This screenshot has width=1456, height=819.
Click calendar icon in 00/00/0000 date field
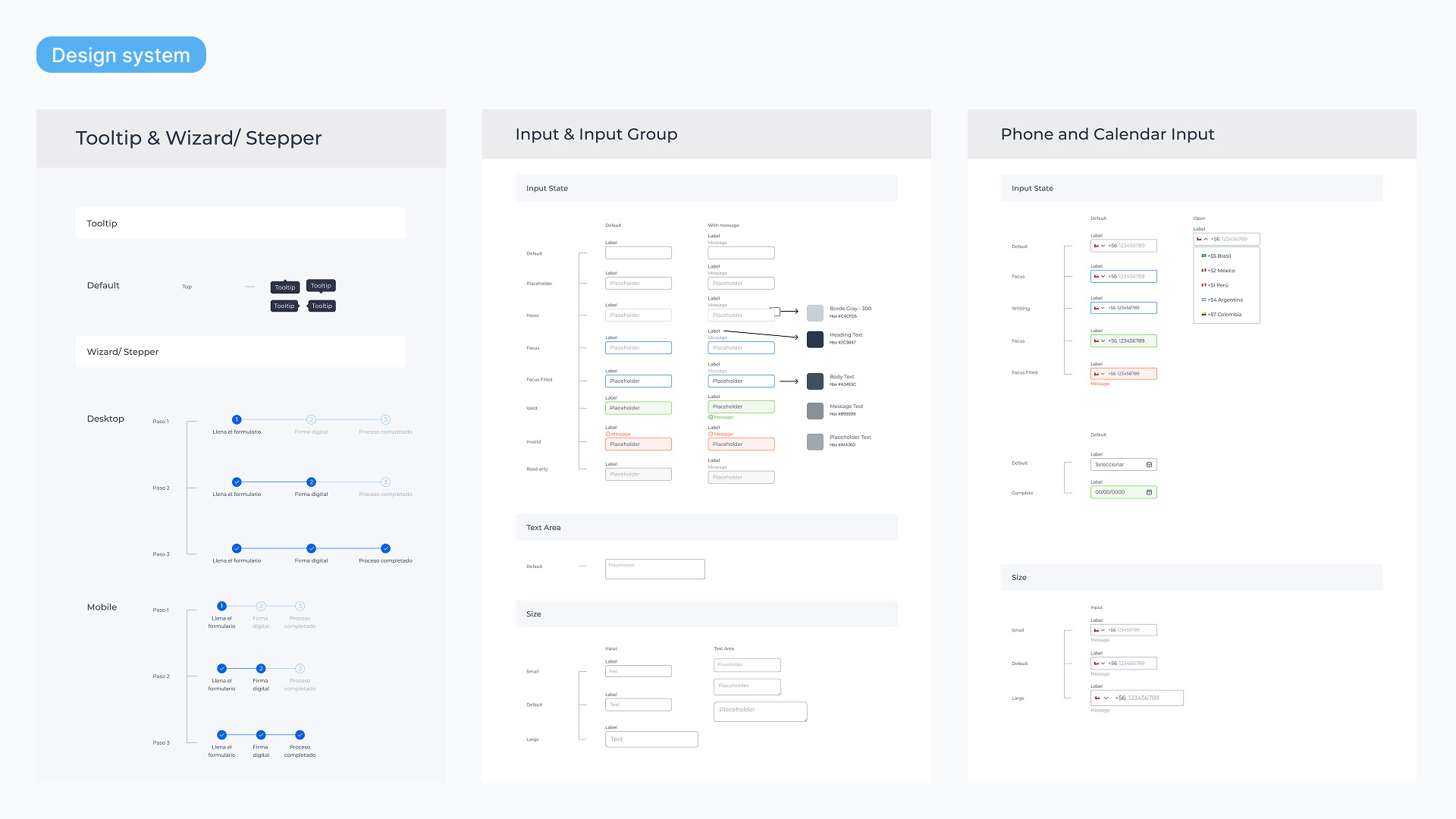pos(1149,492)
